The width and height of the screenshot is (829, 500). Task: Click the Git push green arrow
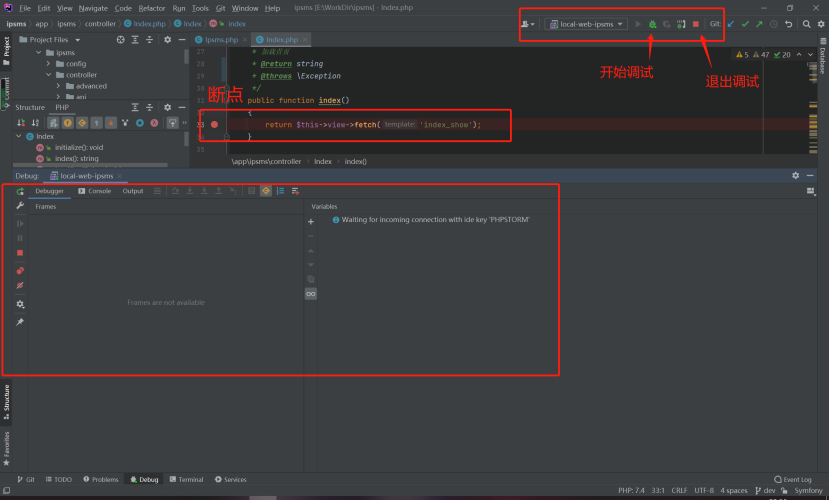pyautogui.click(x=759, y=24)
